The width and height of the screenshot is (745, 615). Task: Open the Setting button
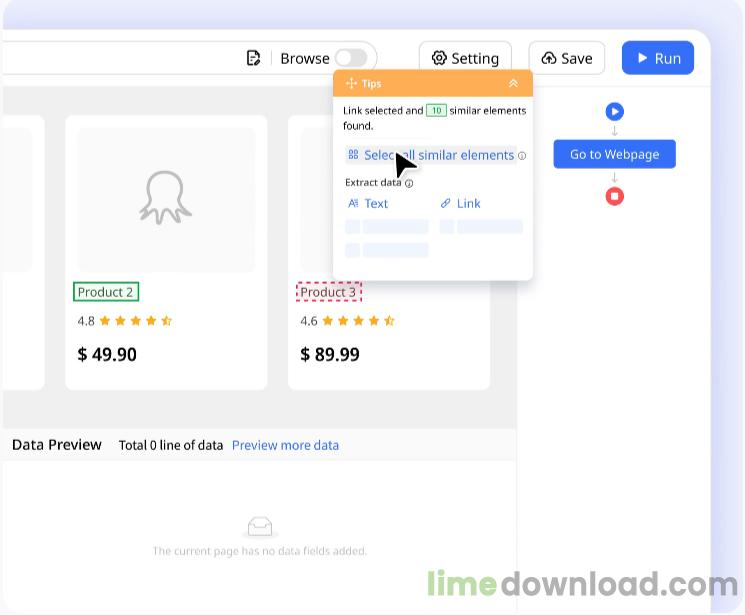click(x=465, y=58)
